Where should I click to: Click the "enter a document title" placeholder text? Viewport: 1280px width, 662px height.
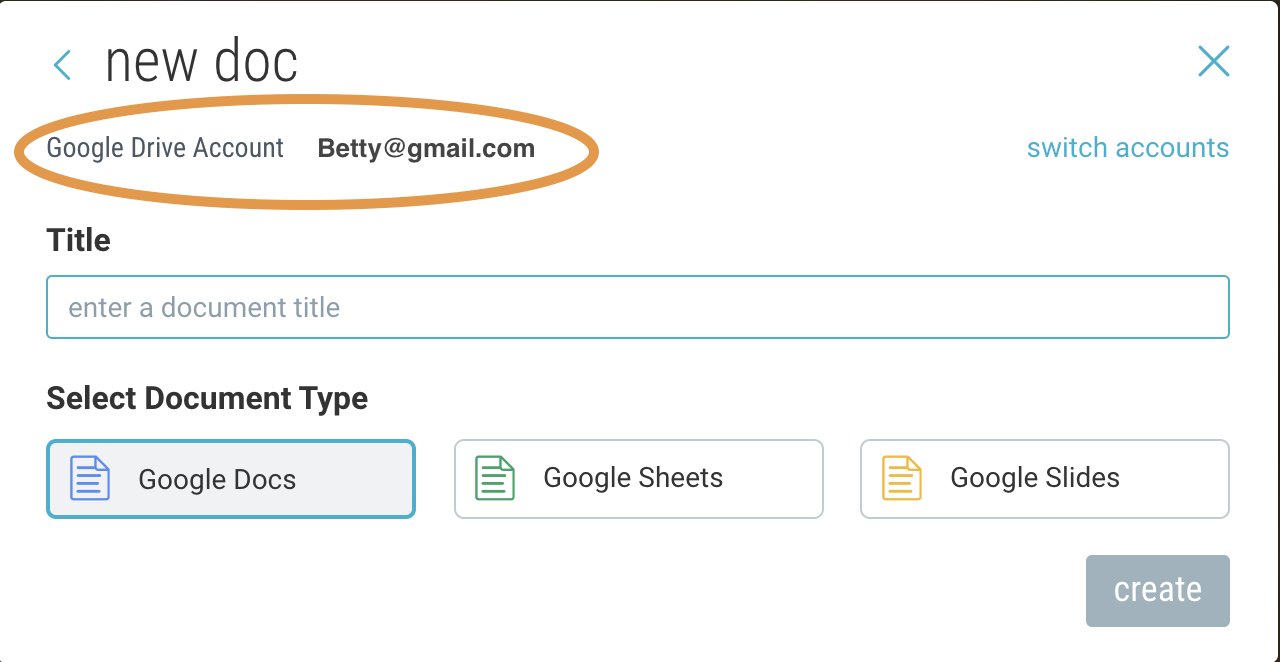(204, 307)
